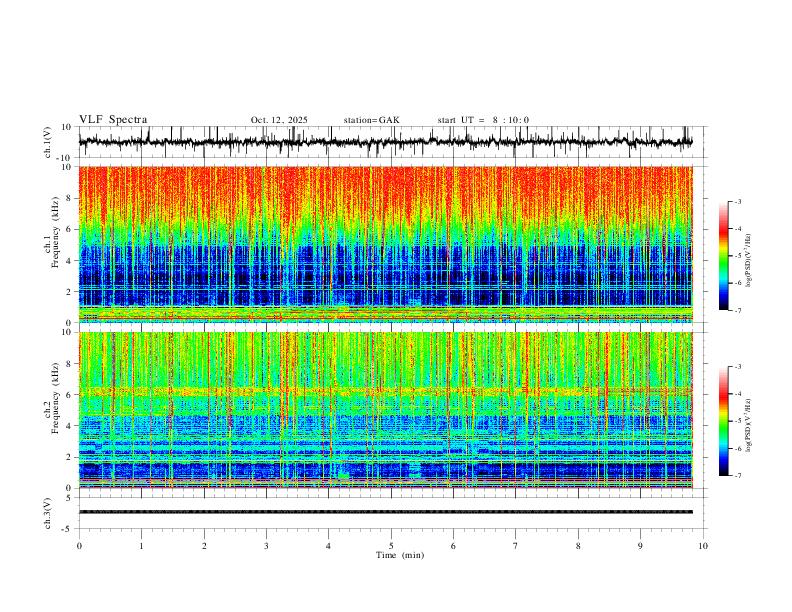Click the "VLF Spectra" title text
The height and width of the screenshot is (612, 792).
pyautogui.click(x=113, y=120)
